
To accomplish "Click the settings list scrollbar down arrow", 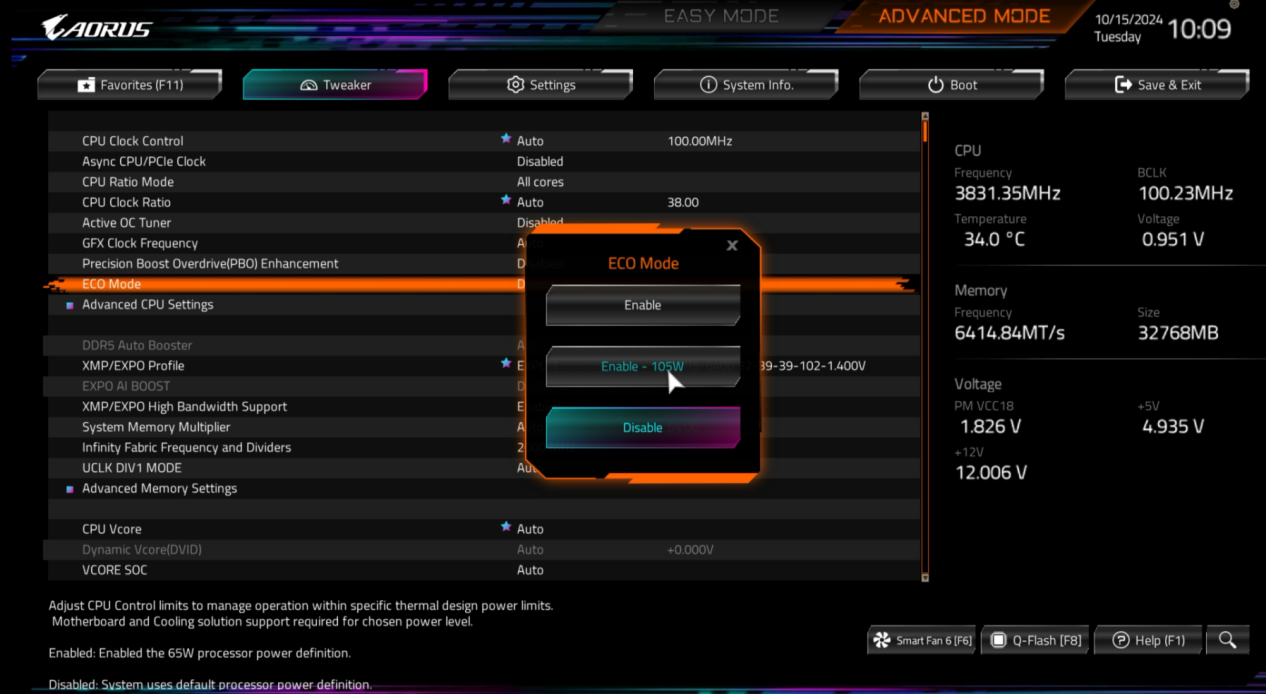I will (x=925, y=577).
